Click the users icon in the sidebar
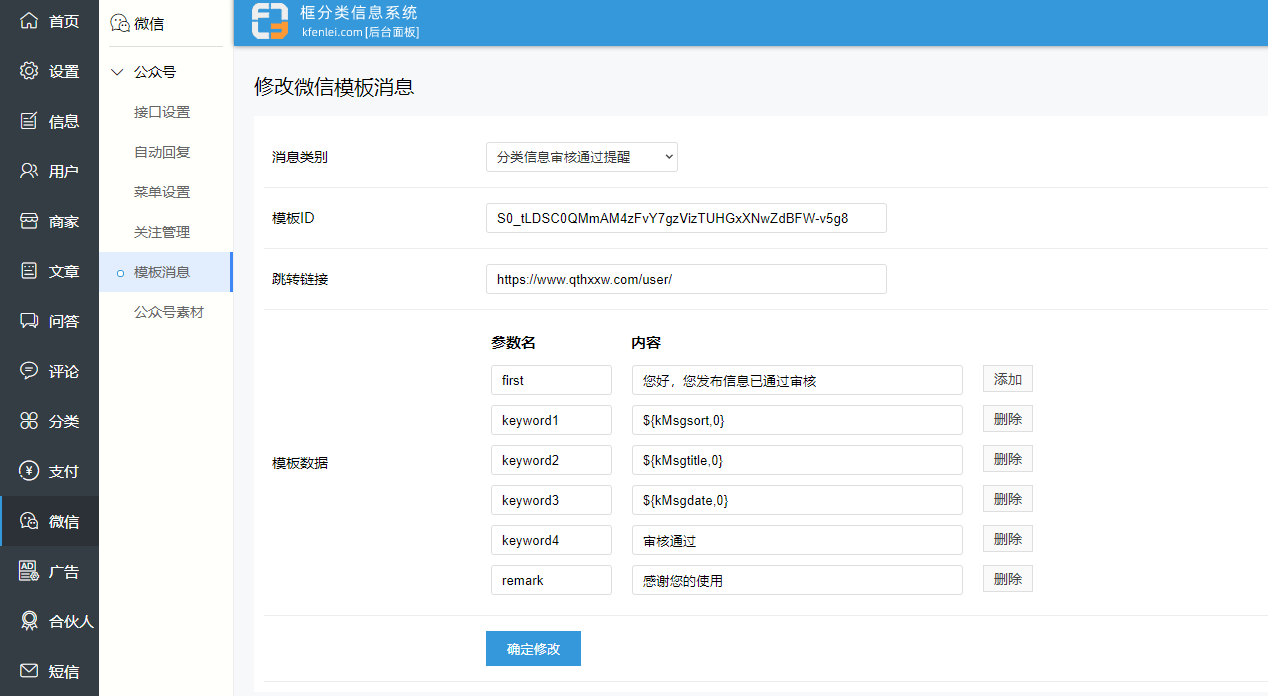This screenshot has height=696, width=1268. [29, 171]
